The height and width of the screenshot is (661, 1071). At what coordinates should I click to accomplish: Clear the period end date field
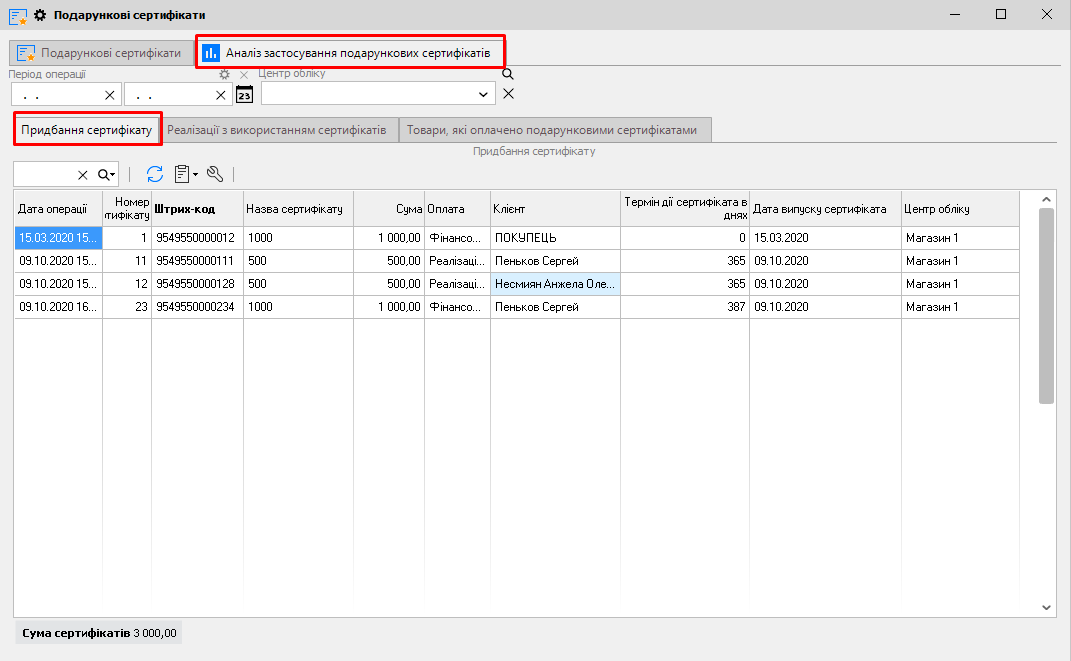click(221, 95)
